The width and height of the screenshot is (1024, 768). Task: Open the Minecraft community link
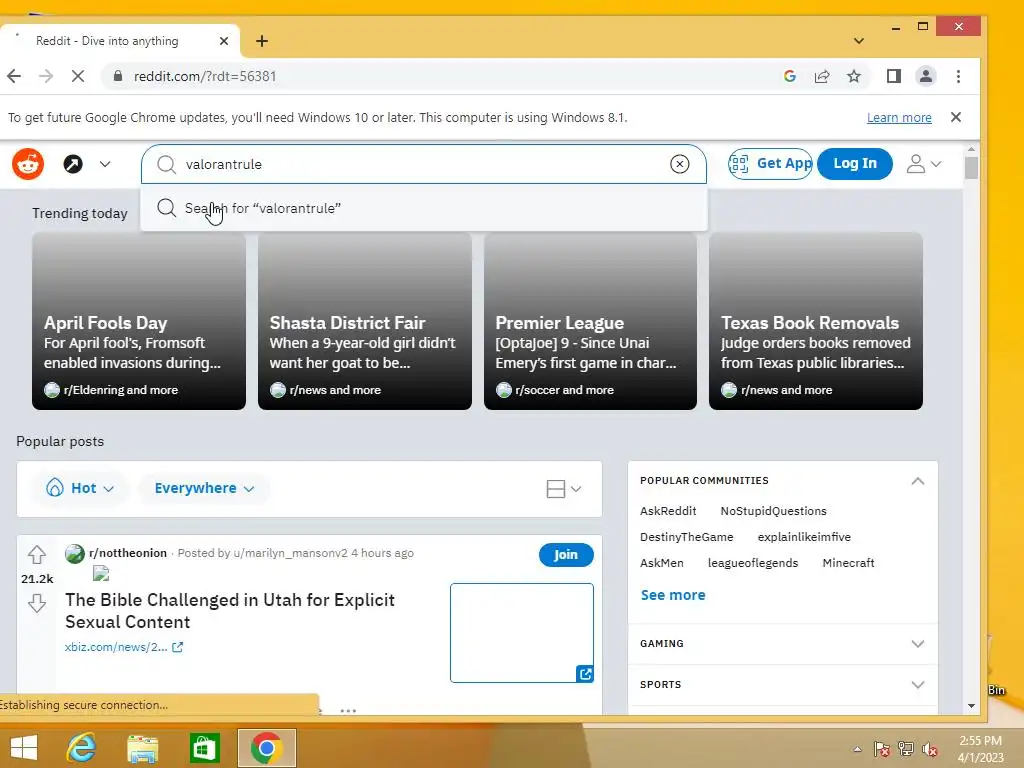[x=848, y=563]
